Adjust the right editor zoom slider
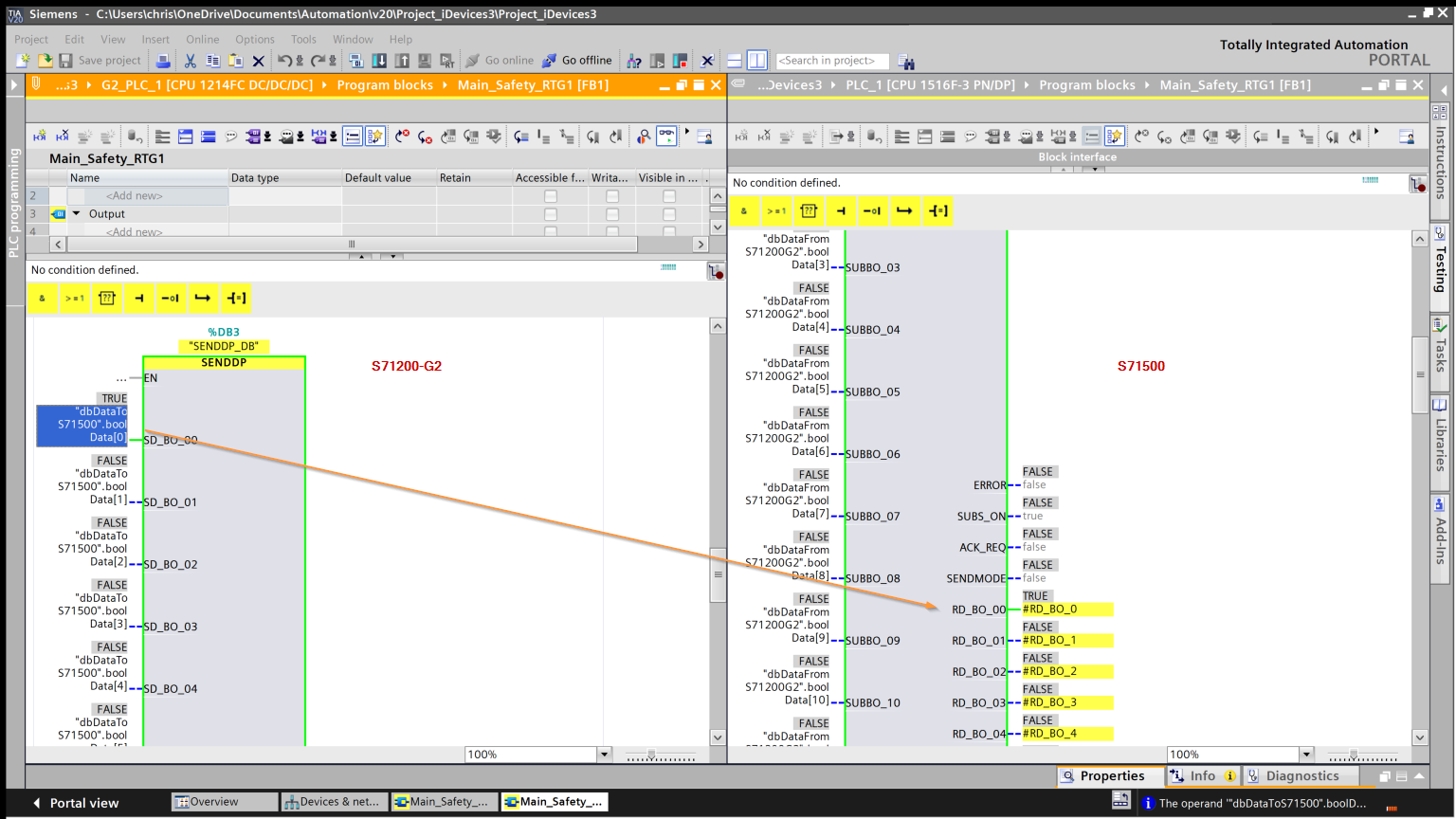1456x819 pixels. (1362, 755)
